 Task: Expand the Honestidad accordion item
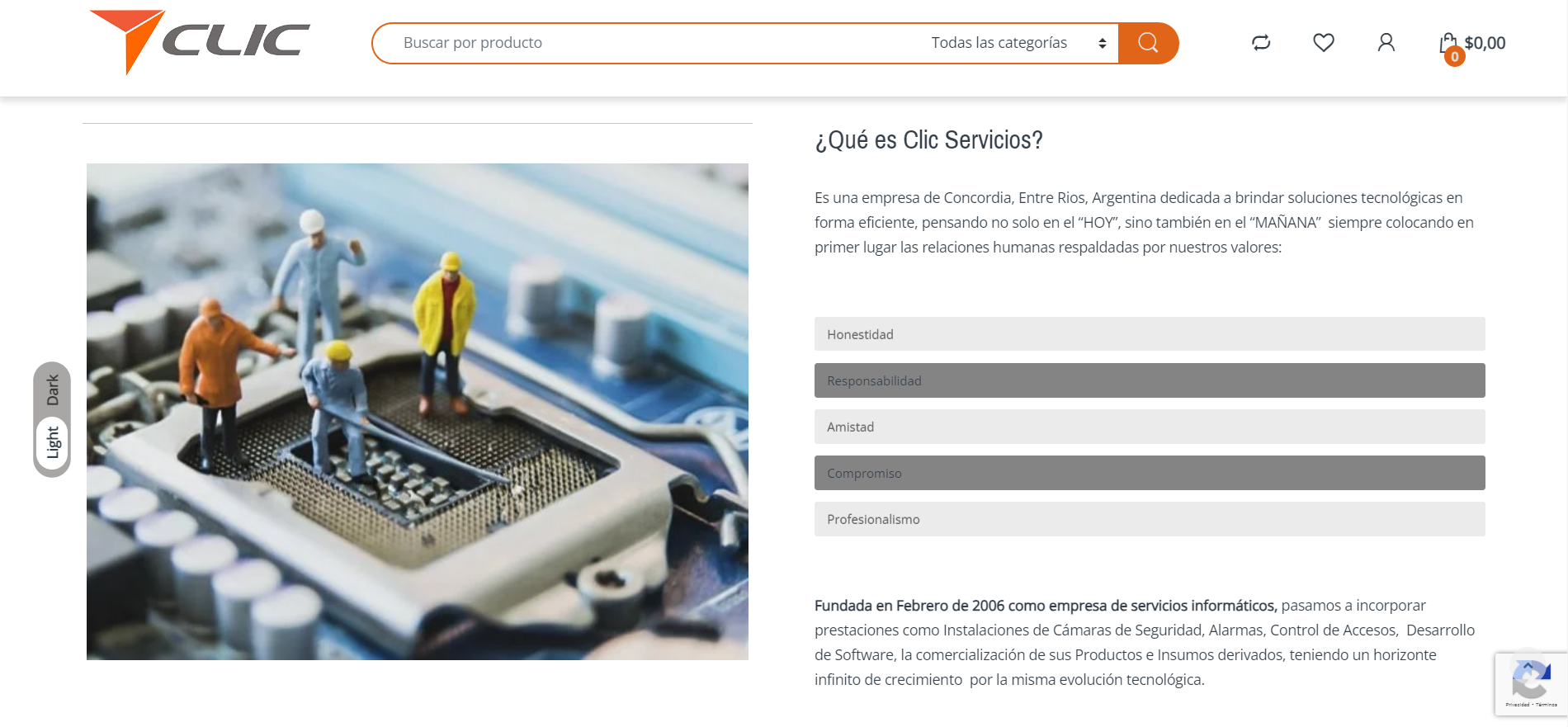click(1150, 334)
